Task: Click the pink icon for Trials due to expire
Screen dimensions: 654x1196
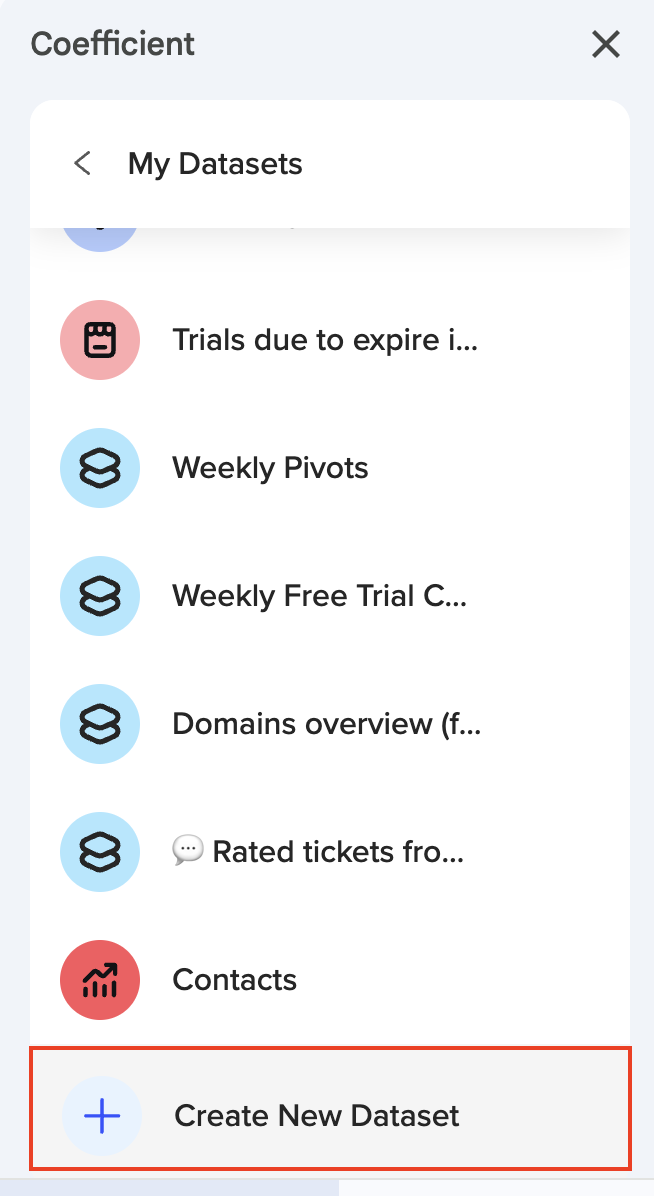Action: [100, 340]
